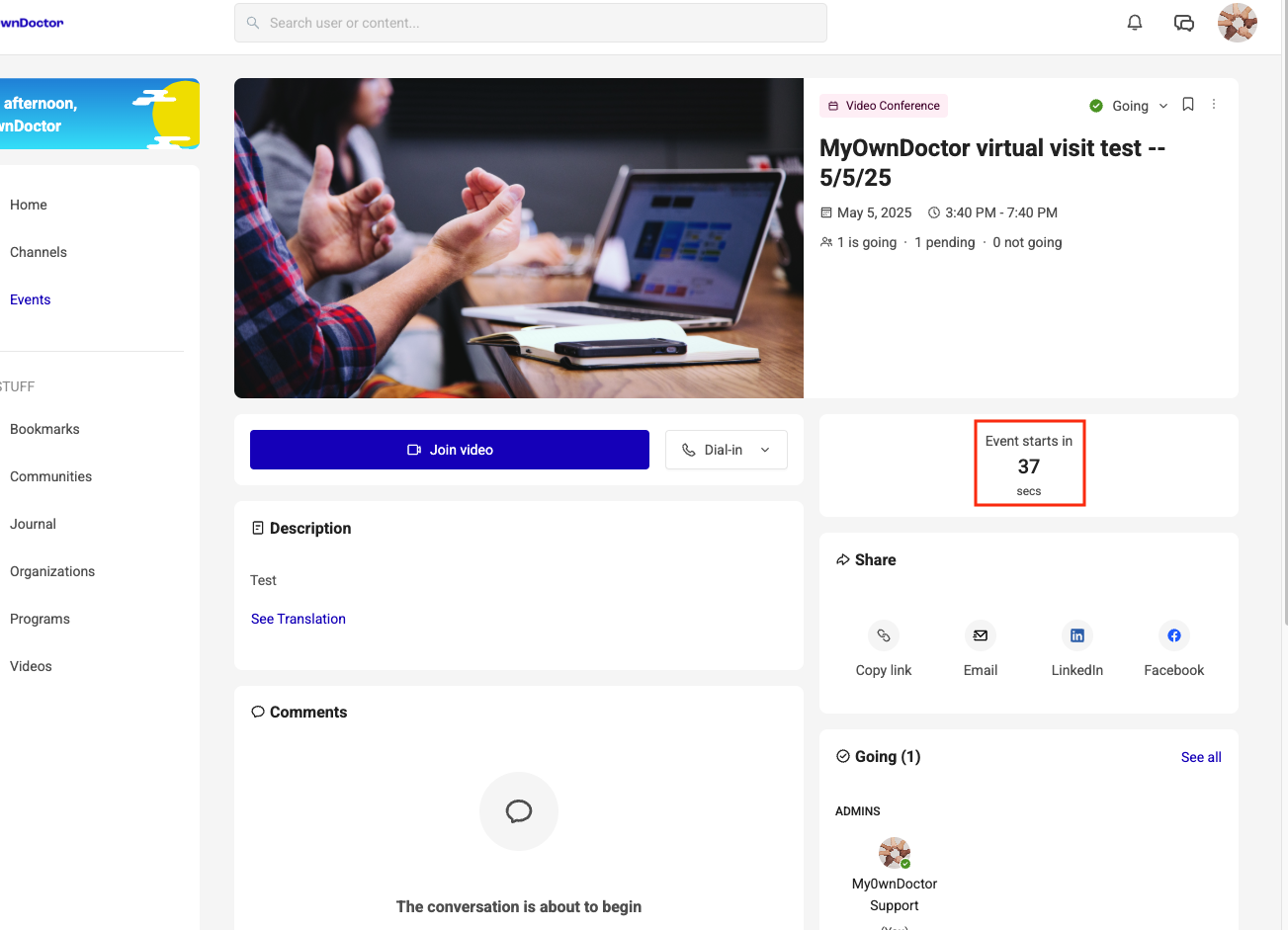Screen dimensions: 1288x930
Task: Open the notifications bell
Action: coord(1135,23)
